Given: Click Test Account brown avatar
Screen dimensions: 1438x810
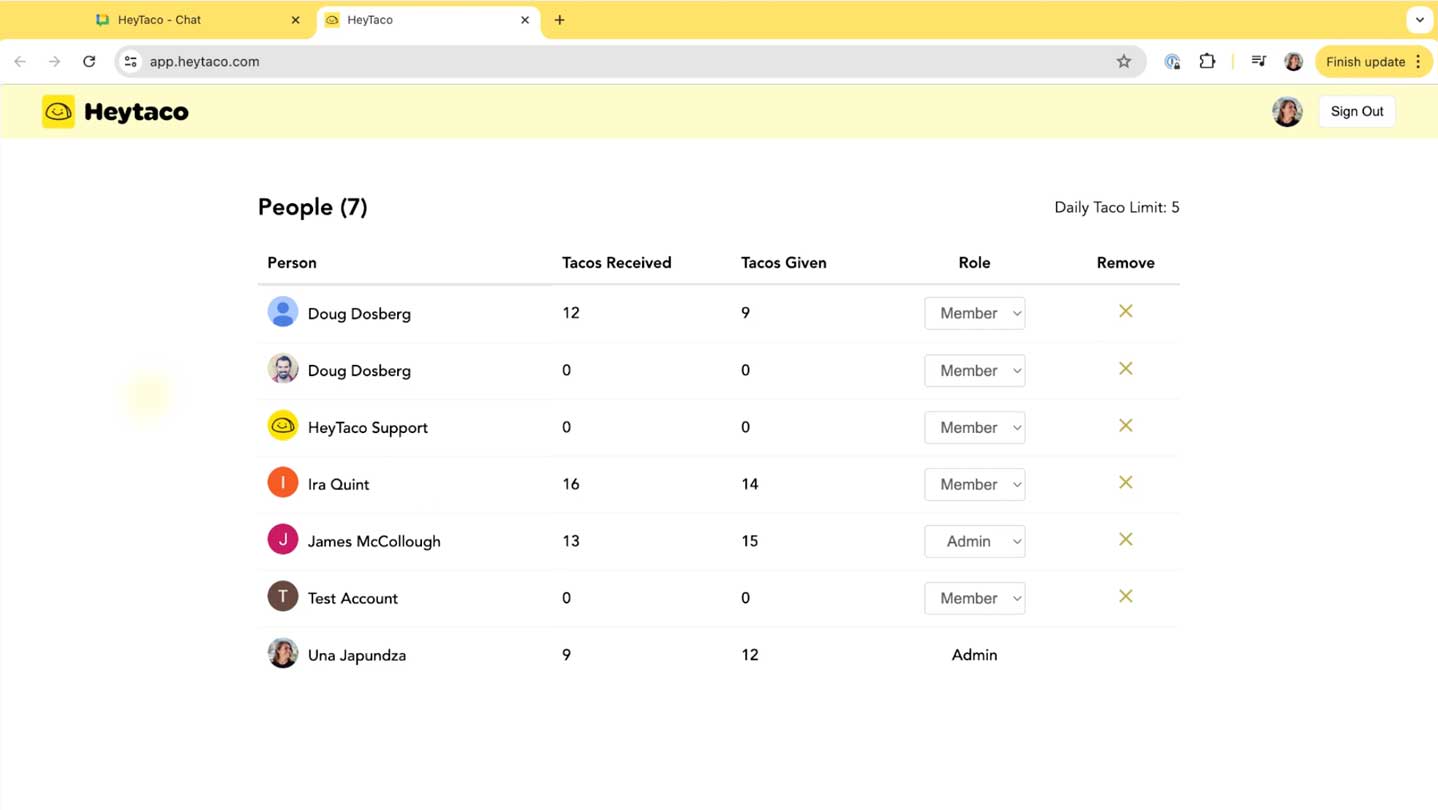Looking at the screenshot, I should point(283,597).
